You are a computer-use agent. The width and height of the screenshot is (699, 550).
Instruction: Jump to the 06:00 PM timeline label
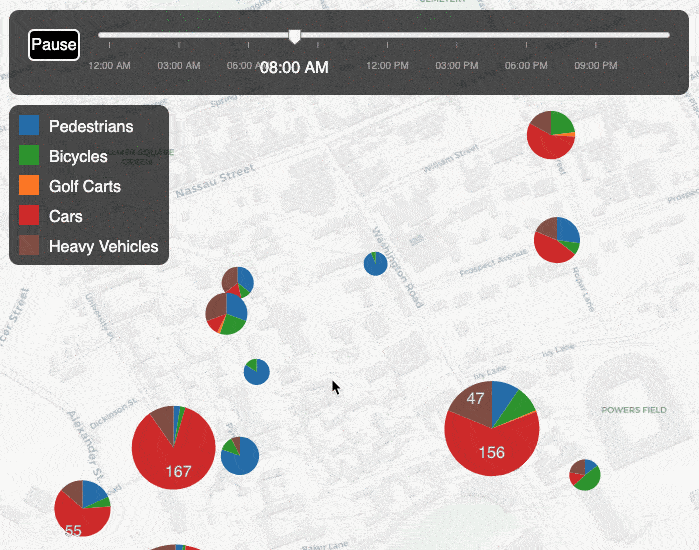(526, 66)
